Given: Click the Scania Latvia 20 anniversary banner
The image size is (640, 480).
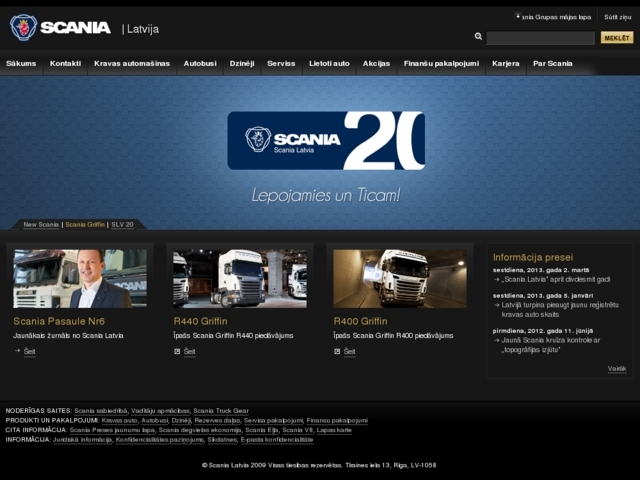Looking at the screenshot, I should [326, 140].
